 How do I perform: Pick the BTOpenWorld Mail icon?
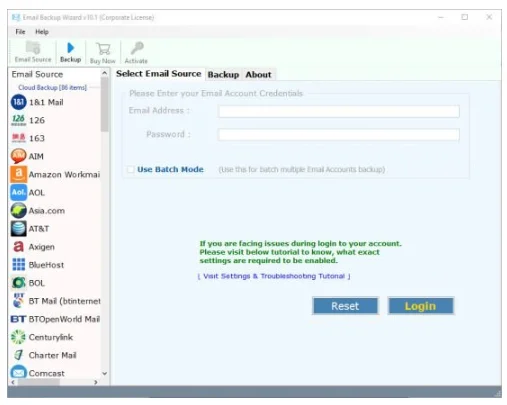click(x=18, y=319)
